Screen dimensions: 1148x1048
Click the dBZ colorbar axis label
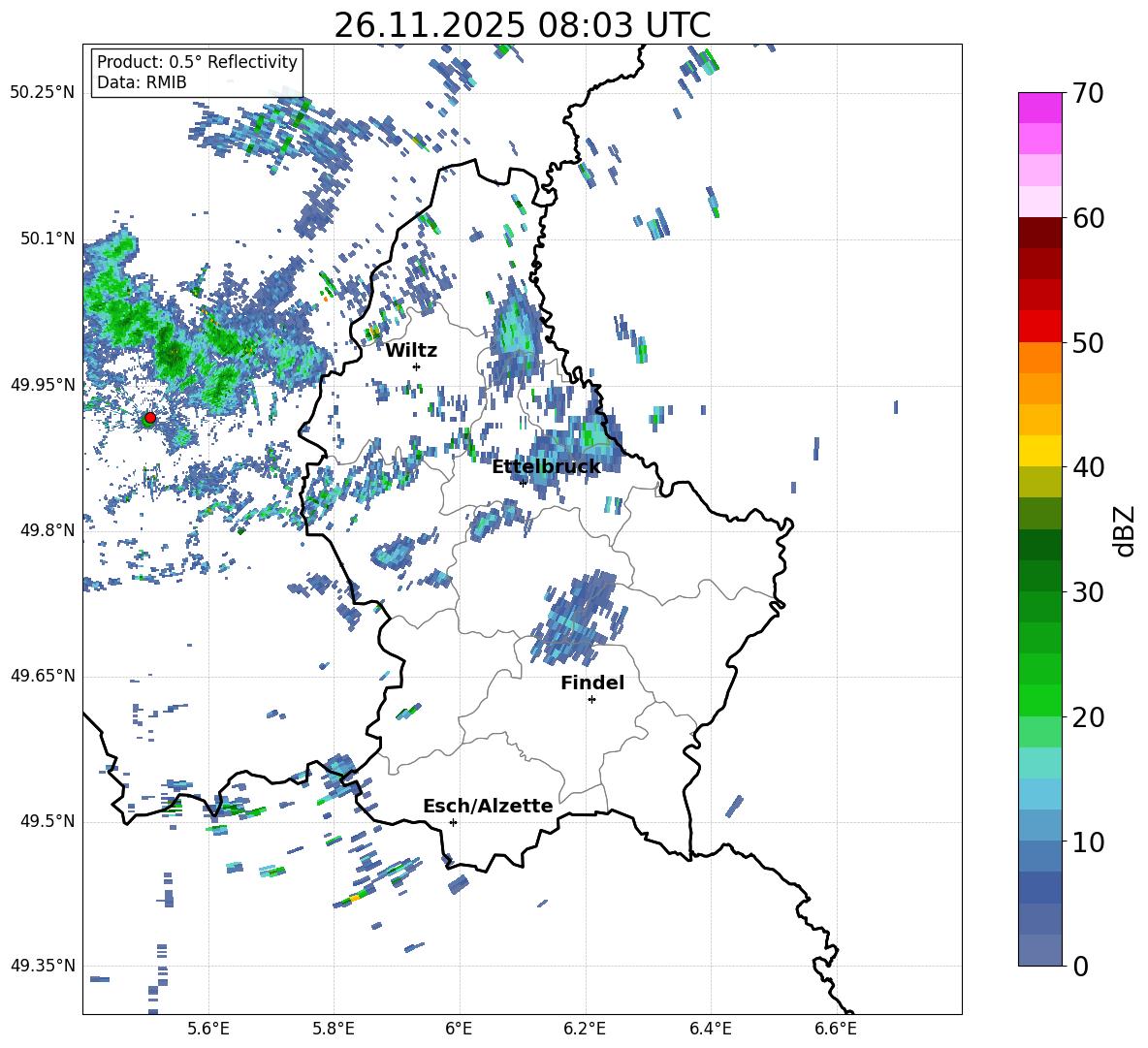(1126, 530)
